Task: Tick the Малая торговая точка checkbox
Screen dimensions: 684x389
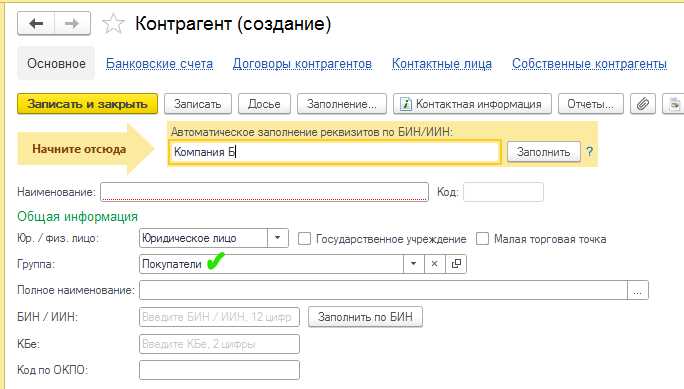Action: pos(482,239)
